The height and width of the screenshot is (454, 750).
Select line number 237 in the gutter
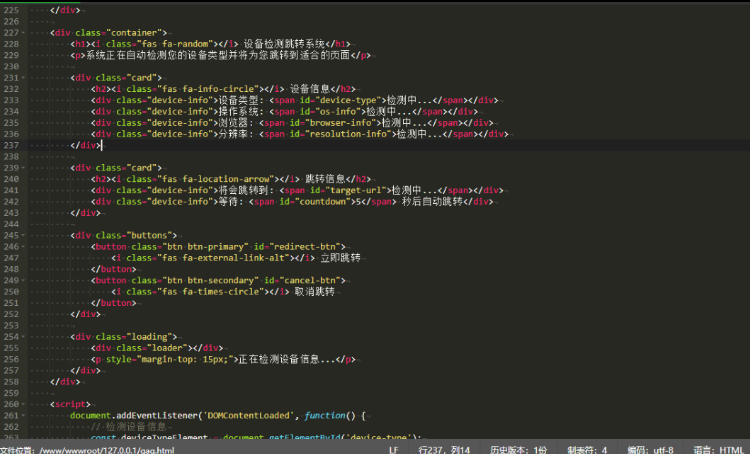(x=11, y=145)
